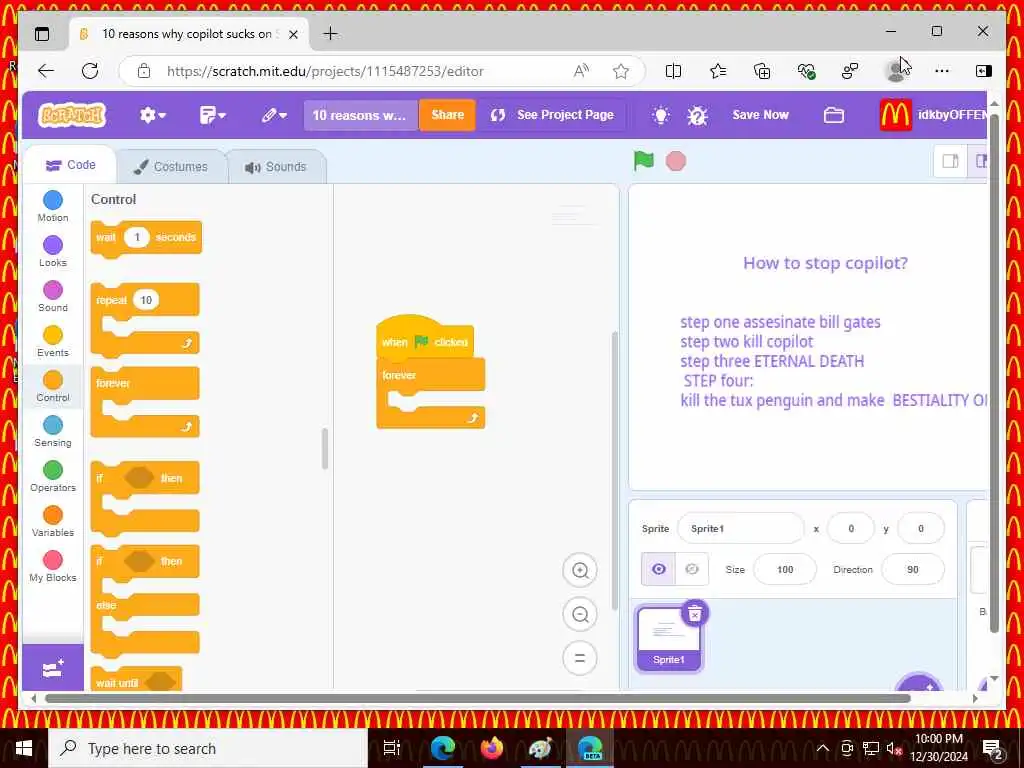Zoom out the code workspace
Image resolution: width=1024 pixels, height=768 pixels.
(580, 615)
